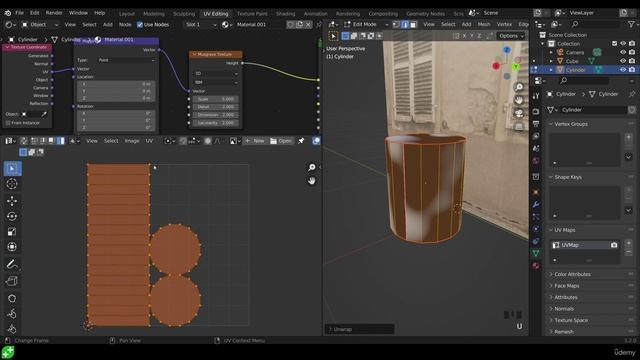The width and height of the screenshot is (640, 360).
Task: Click the 3D viewport zoom magnifier icon
Action: (519, 87)
